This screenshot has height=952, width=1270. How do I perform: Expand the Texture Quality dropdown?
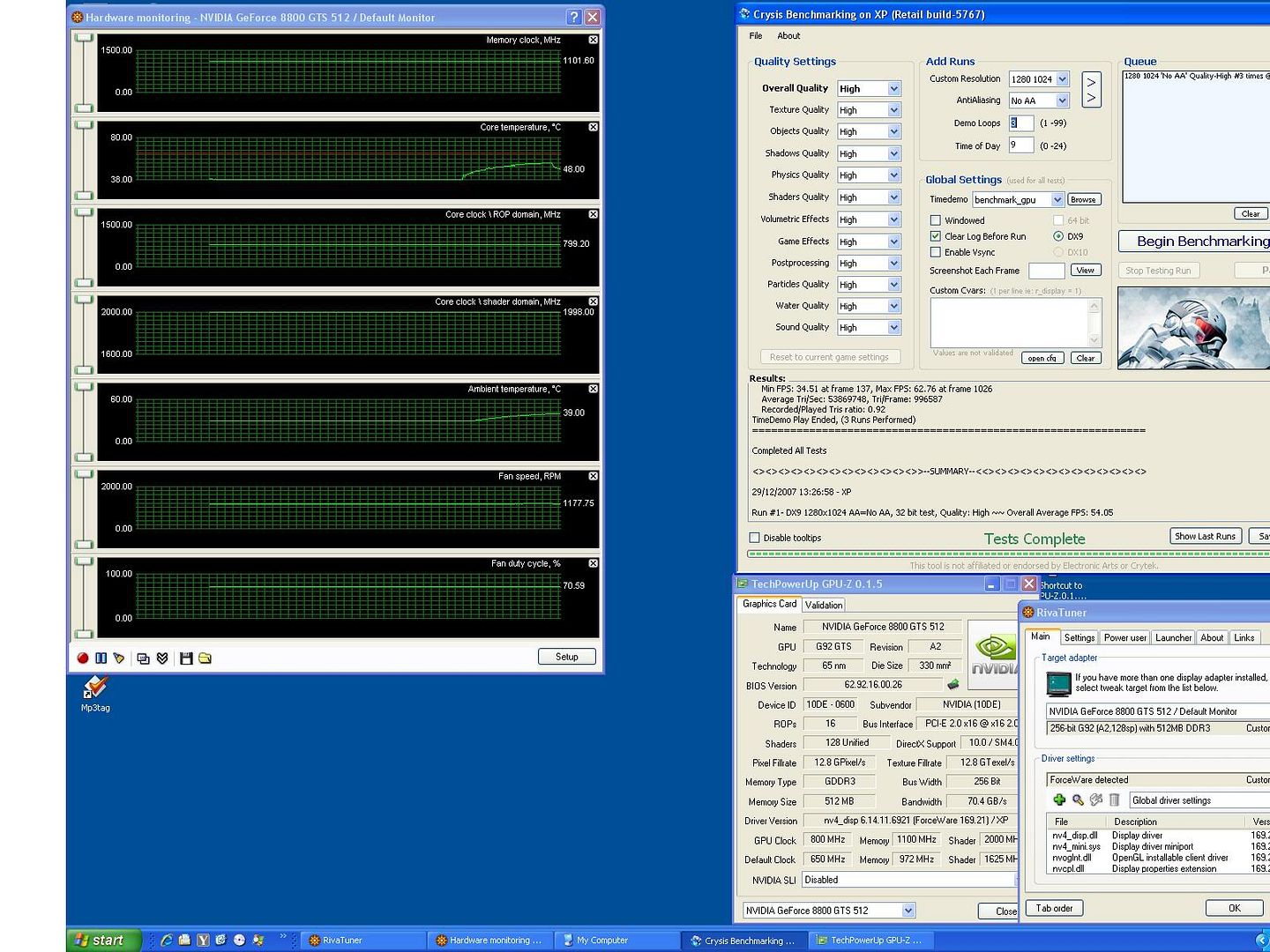(894, 110)
